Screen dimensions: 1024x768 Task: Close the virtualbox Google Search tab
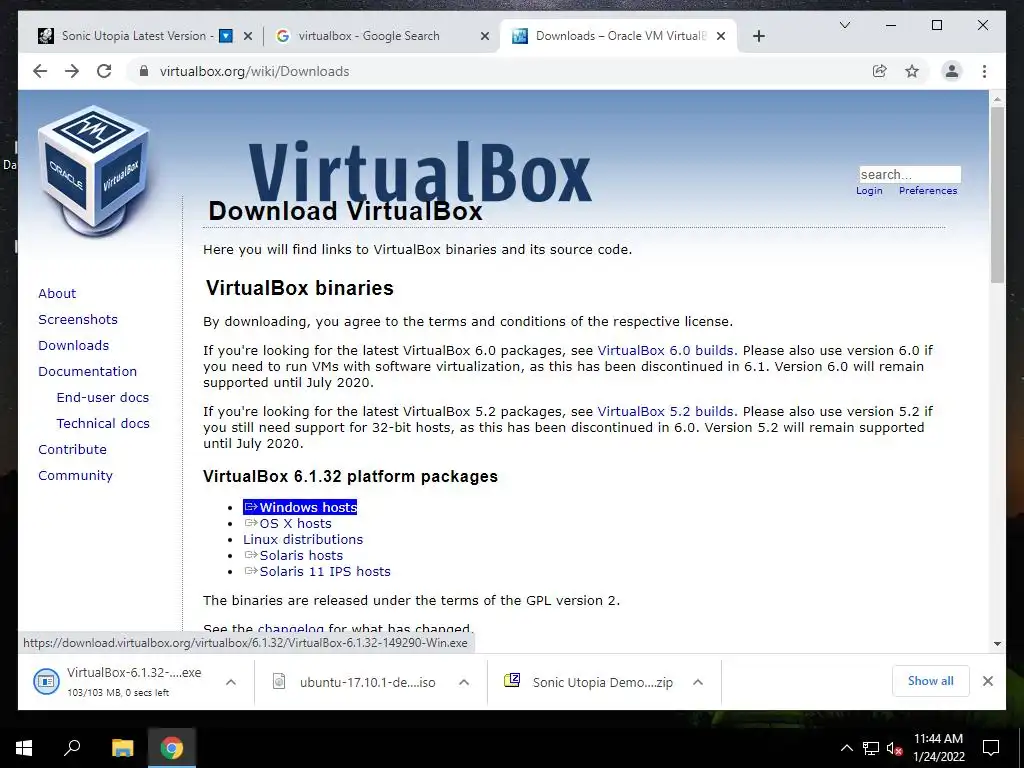pyautogui.click(x=485, y=36)
